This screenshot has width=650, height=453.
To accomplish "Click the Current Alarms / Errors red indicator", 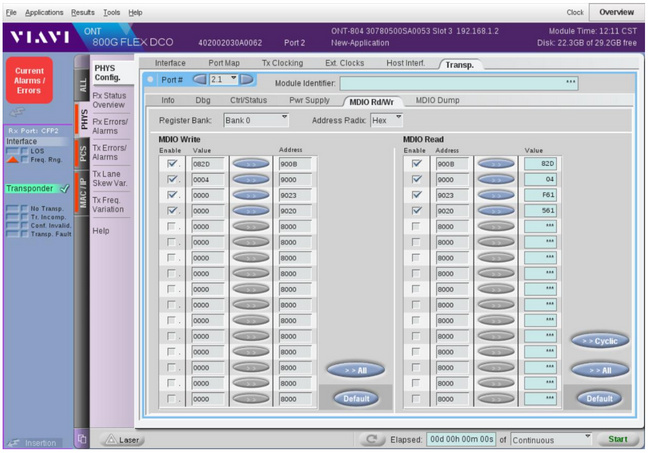I will click(x=30, y=81).
